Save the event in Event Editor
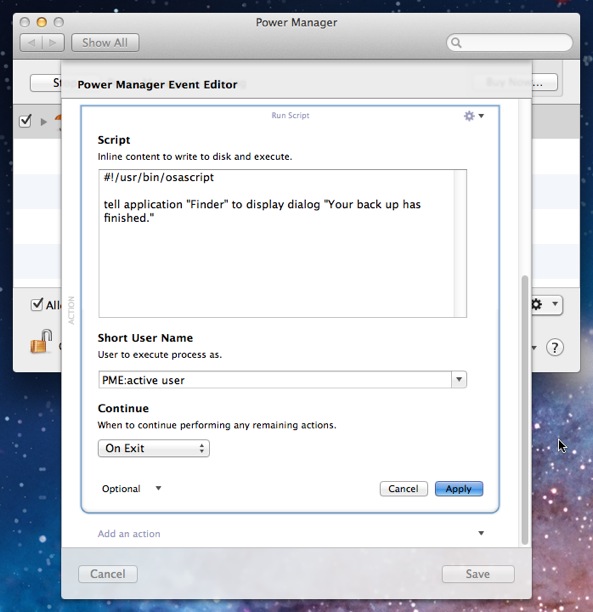The width and height of the screenshot is (593, 612). click(478, 574)
